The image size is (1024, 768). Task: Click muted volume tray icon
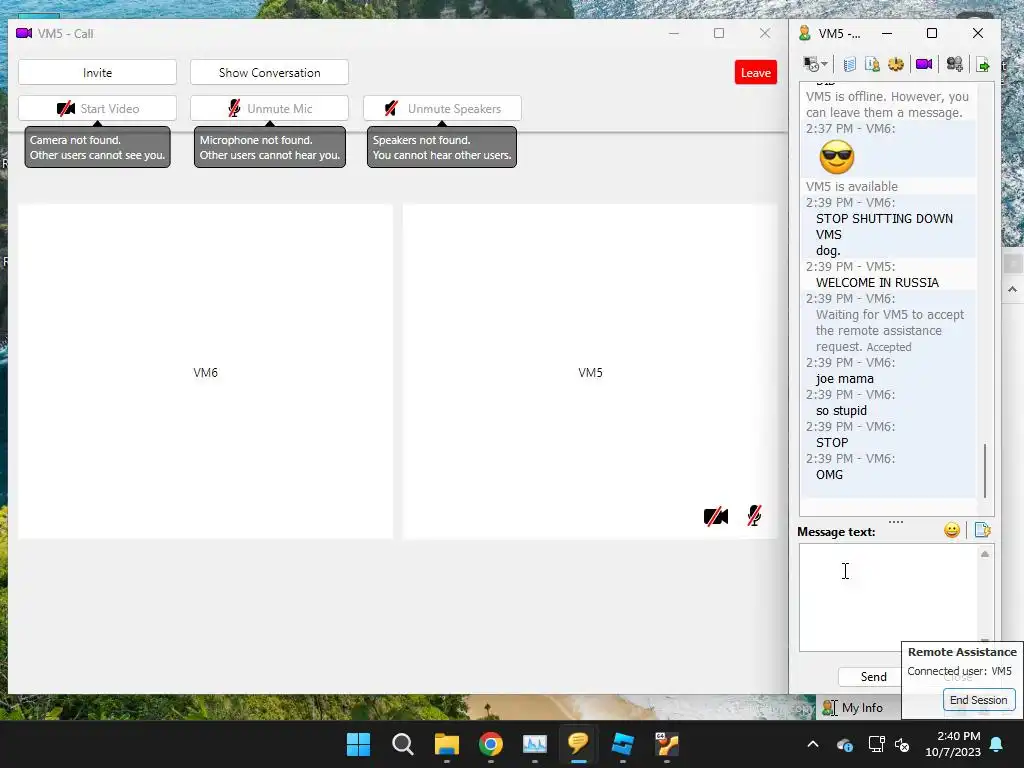903,744
